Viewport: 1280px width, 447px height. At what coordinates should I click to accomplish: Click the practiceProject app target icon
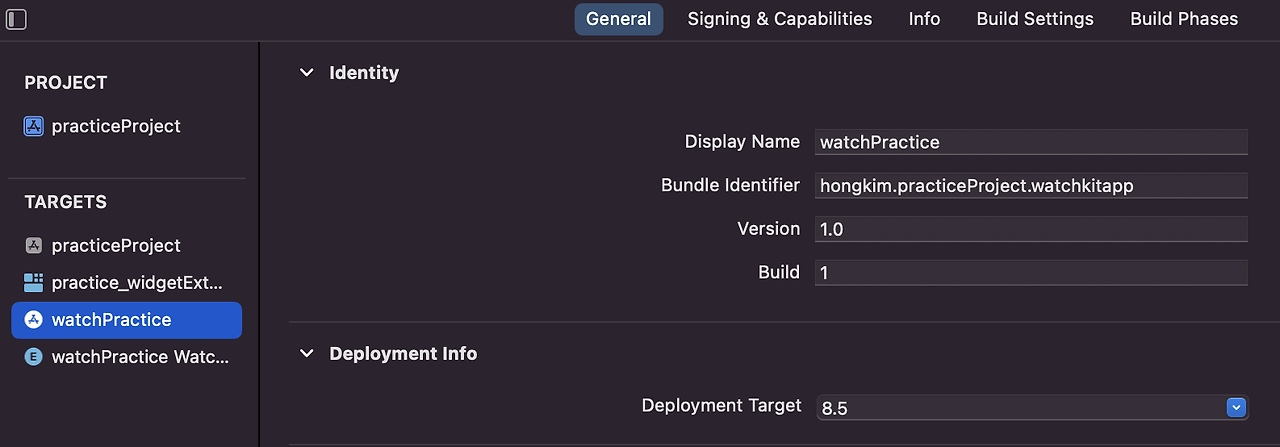click(x=34, y=245)
